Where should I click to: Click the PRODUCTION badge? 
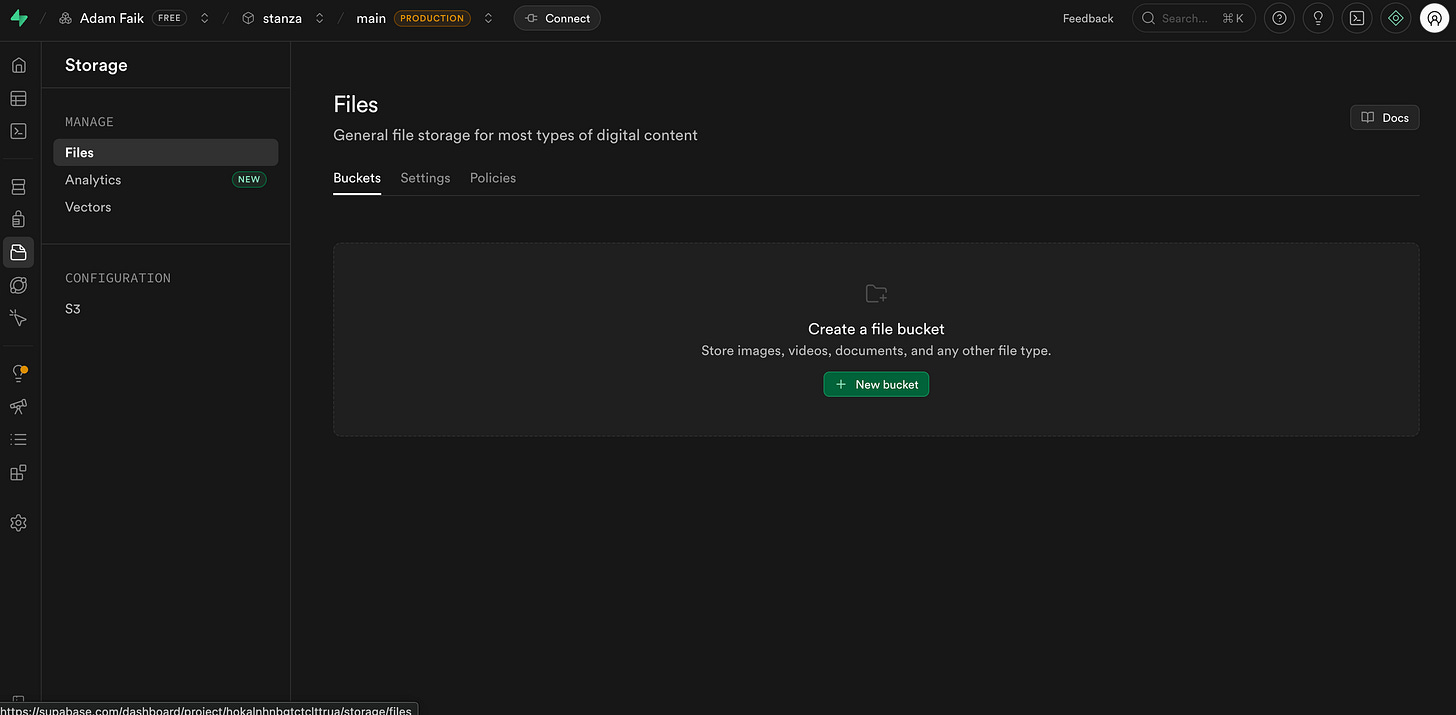432,18
